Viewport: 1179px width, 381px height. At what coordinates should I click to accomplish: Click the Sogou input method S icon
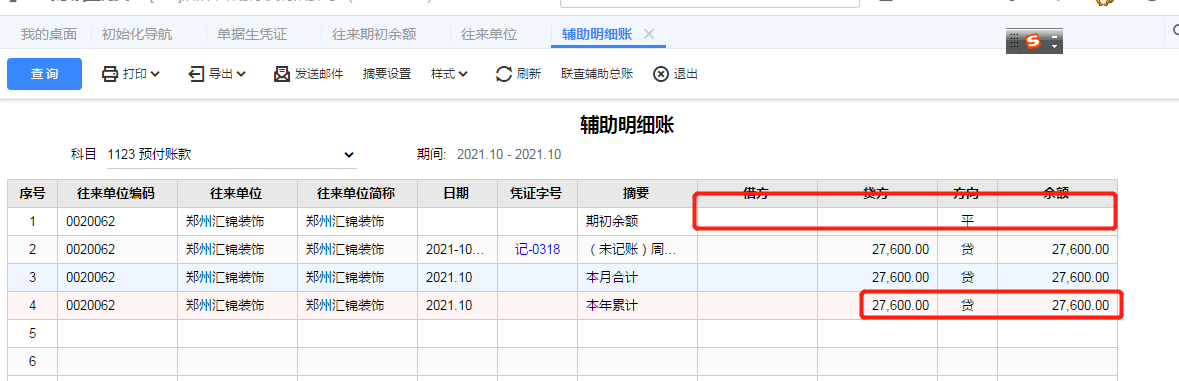(1034, 41)
